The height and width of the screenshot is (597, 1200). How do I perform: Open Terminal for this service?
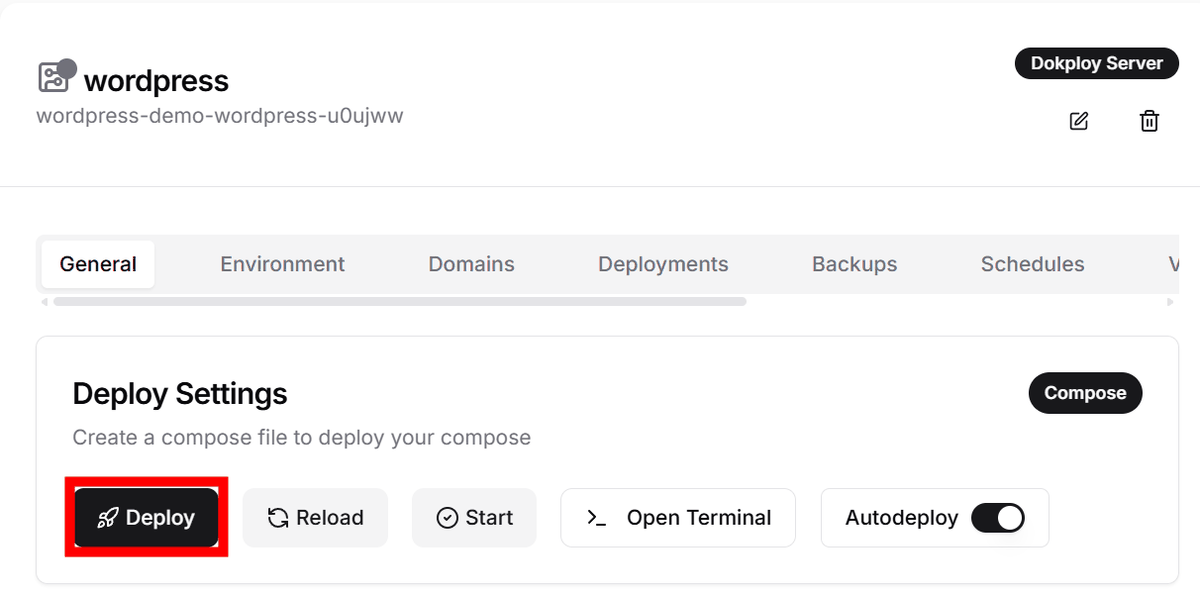click(678, 518)
